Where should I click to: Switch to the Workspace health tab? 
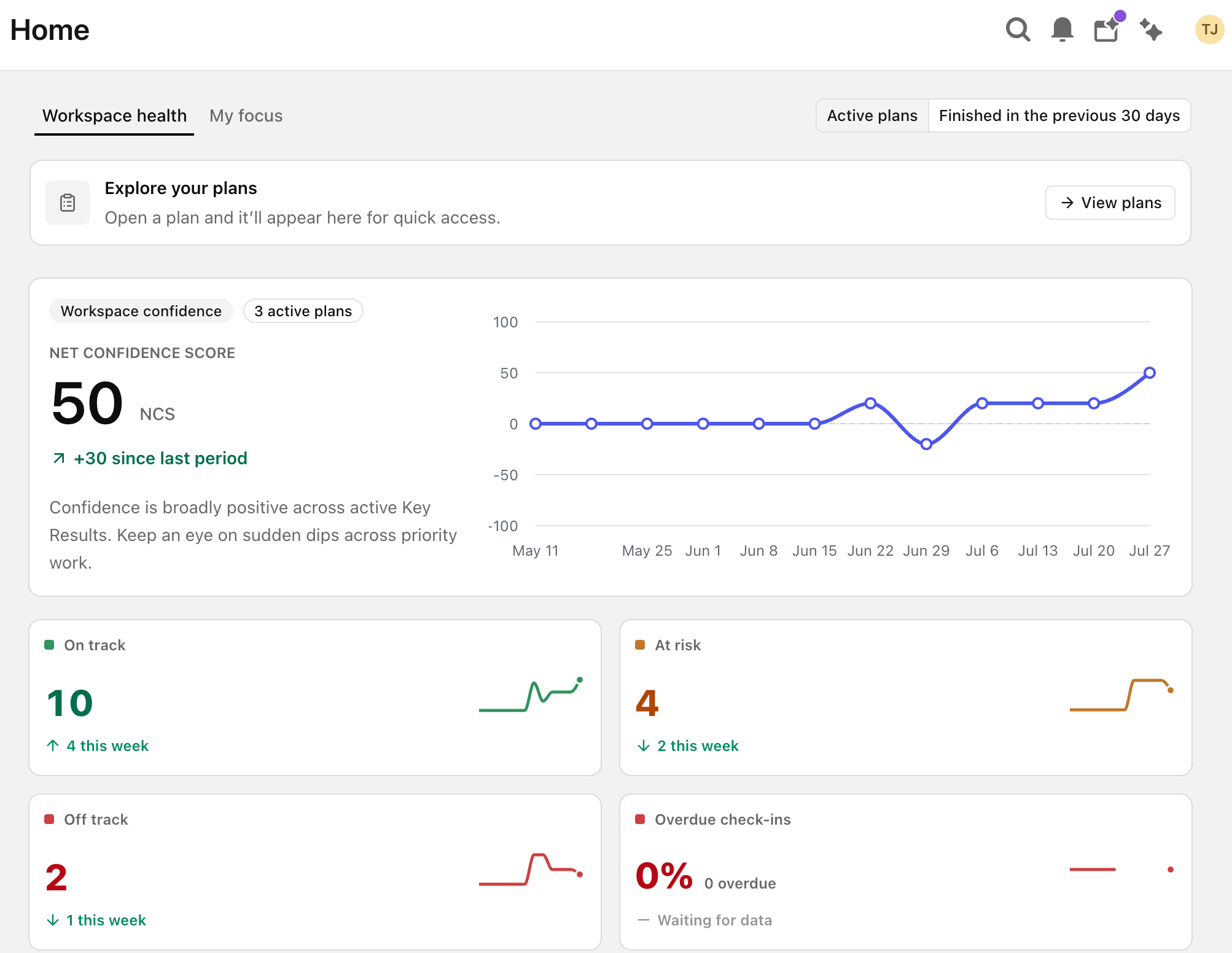point(114,115)
